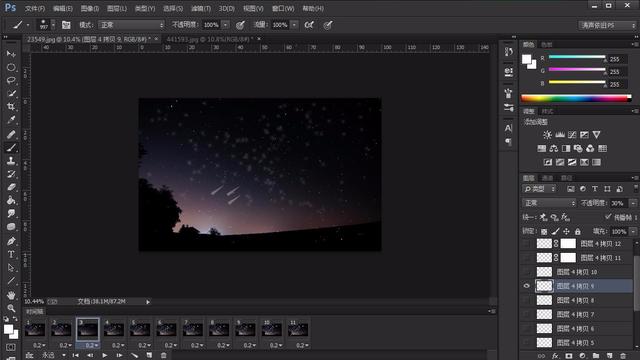
Task: Play the frame animation
Action: click(x=104, y=356)
